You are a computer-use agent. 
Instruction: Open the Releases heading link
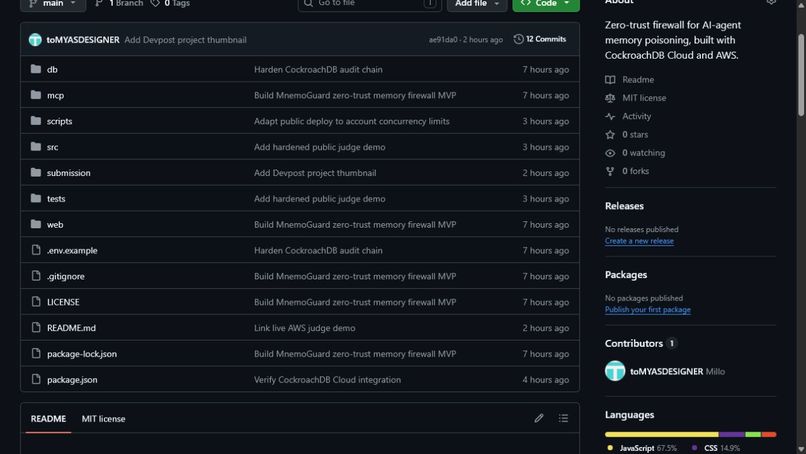624,206
